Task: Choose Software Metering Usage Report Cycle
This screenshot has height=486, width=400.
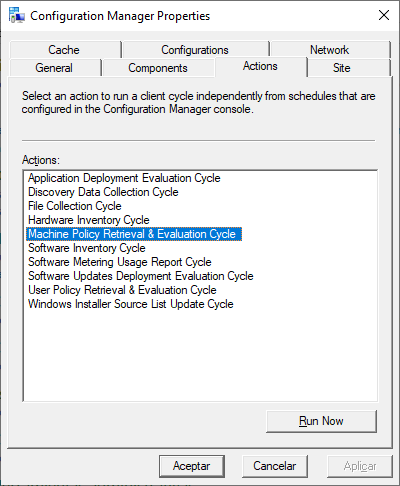Action: [x=120, y=262]
